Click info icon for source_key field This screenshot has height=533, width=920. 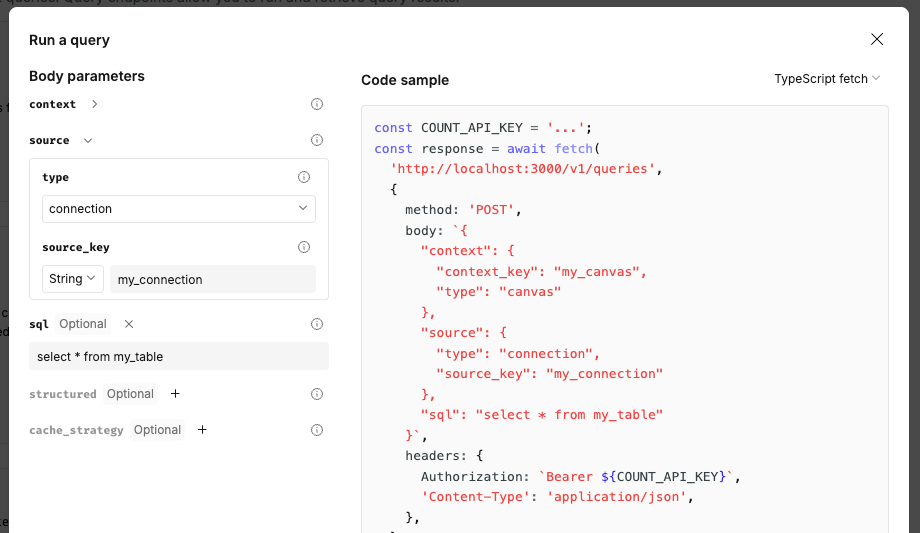(x=304, y=247)
